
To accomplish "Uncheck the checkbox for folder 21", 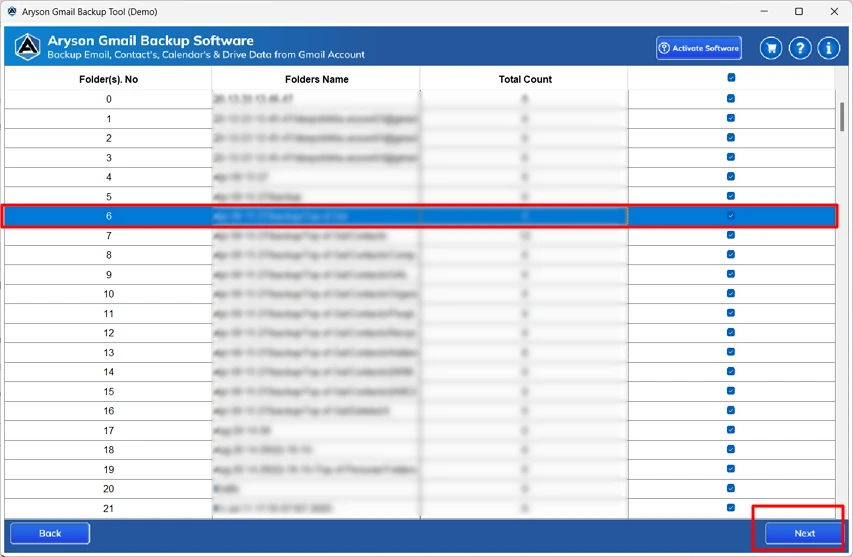I will click(x=731, y=508).
